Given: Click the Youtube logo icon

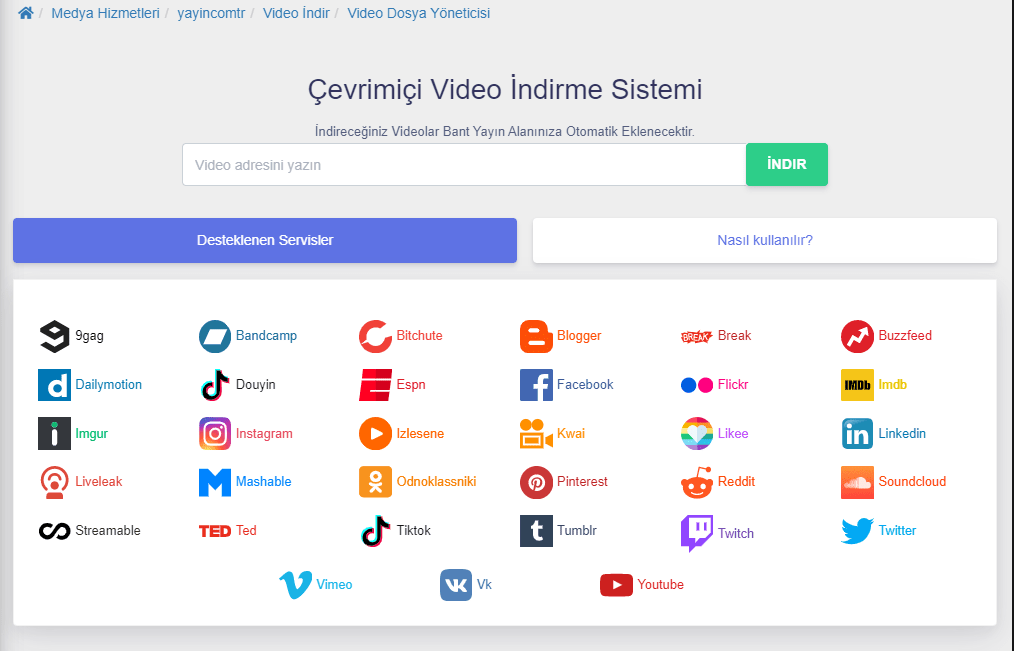Looking at the screenshot, I should point(616,585).
